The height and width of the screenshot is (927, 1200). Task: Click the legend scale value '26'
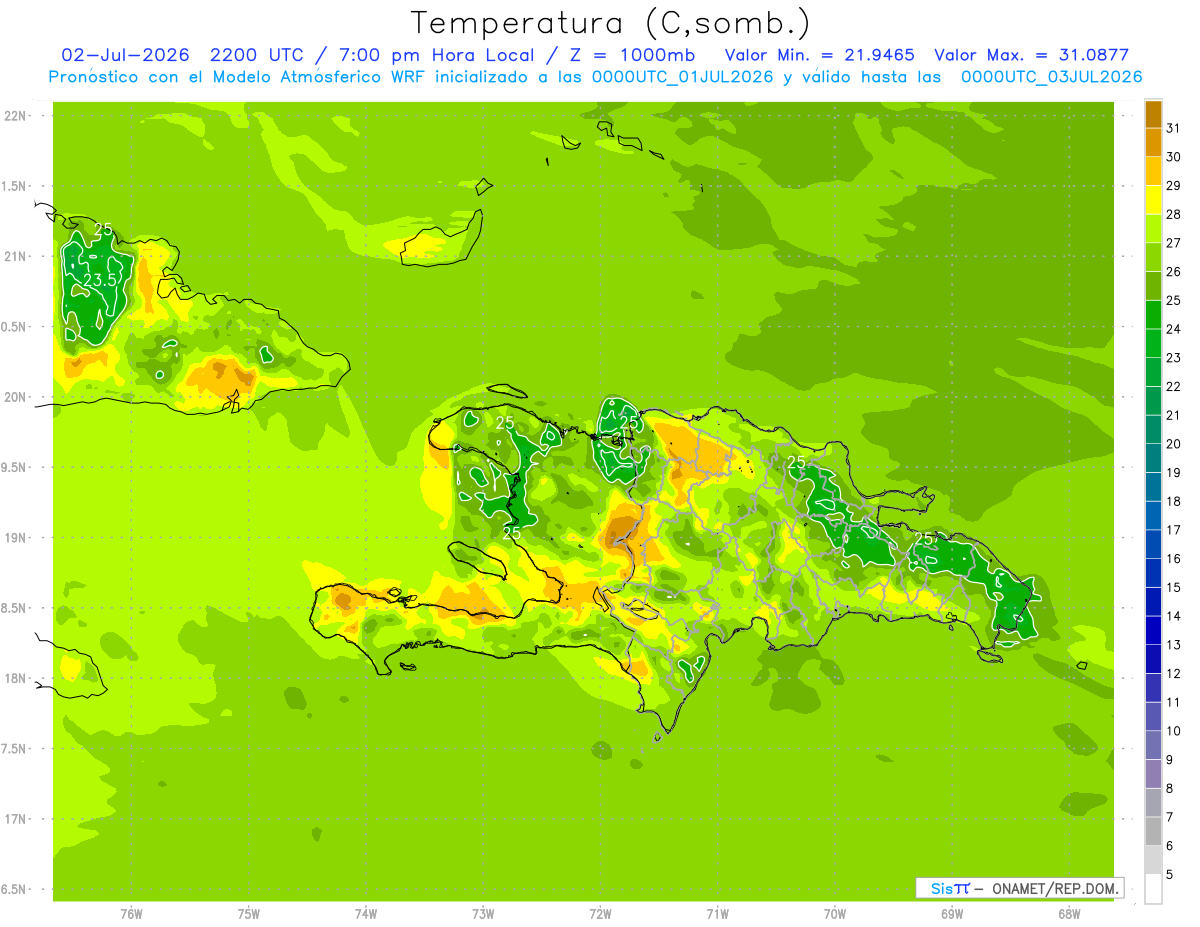tap(1174, 272)
